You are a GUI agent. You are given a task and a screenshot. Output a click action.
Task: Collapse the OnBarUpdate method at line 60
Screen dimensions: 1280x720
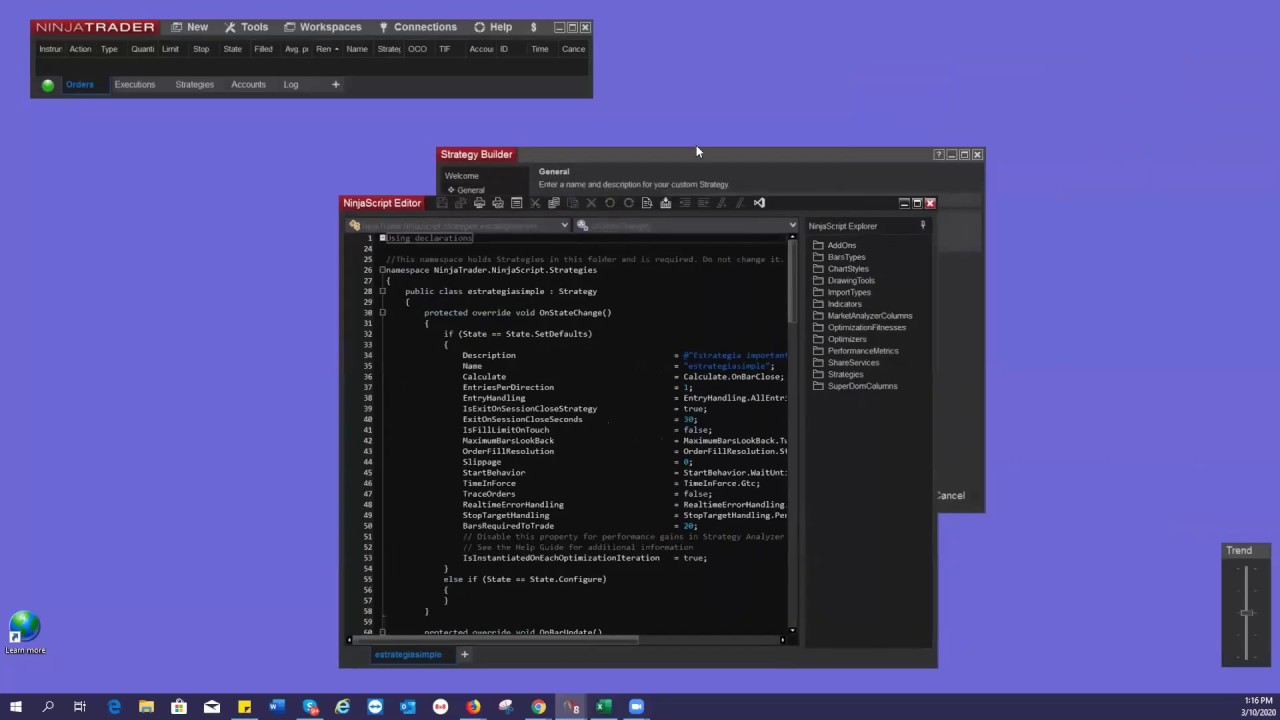[382, 632]
